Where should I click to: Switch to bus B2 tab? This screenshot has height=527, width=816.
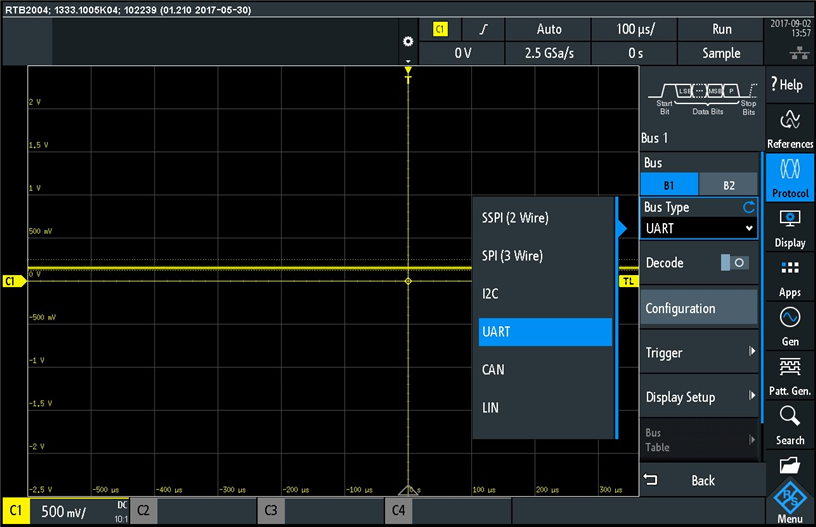[x=728, y=184]
